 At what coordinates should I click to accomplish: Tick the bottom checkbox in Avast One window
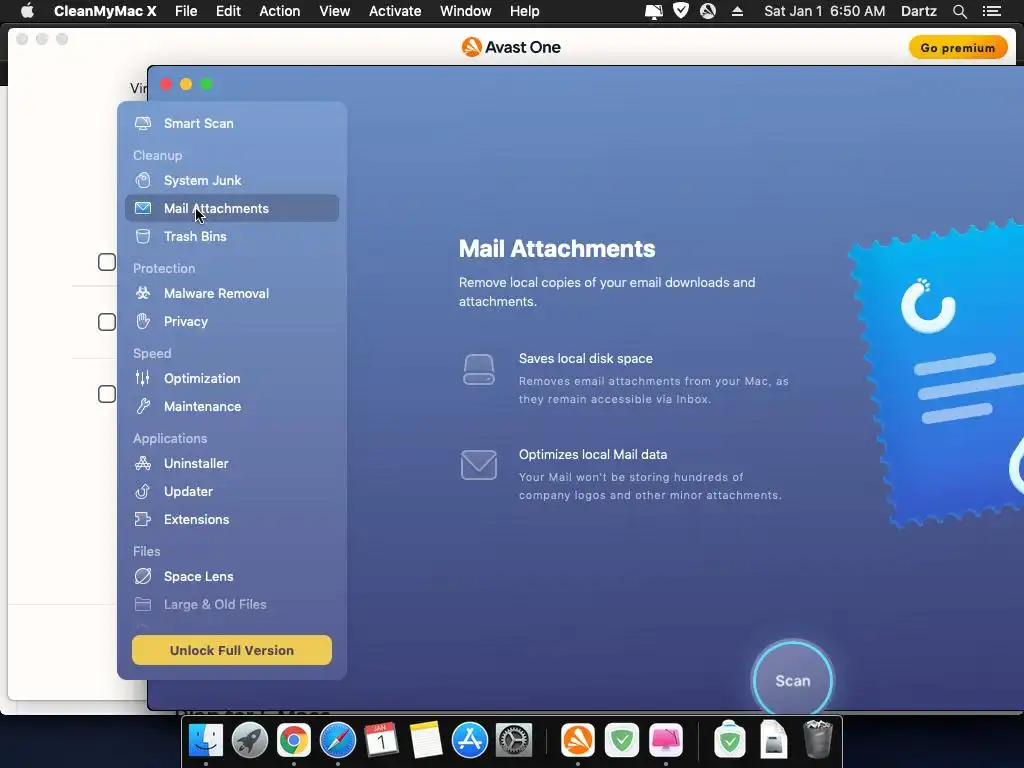(106, 394)
